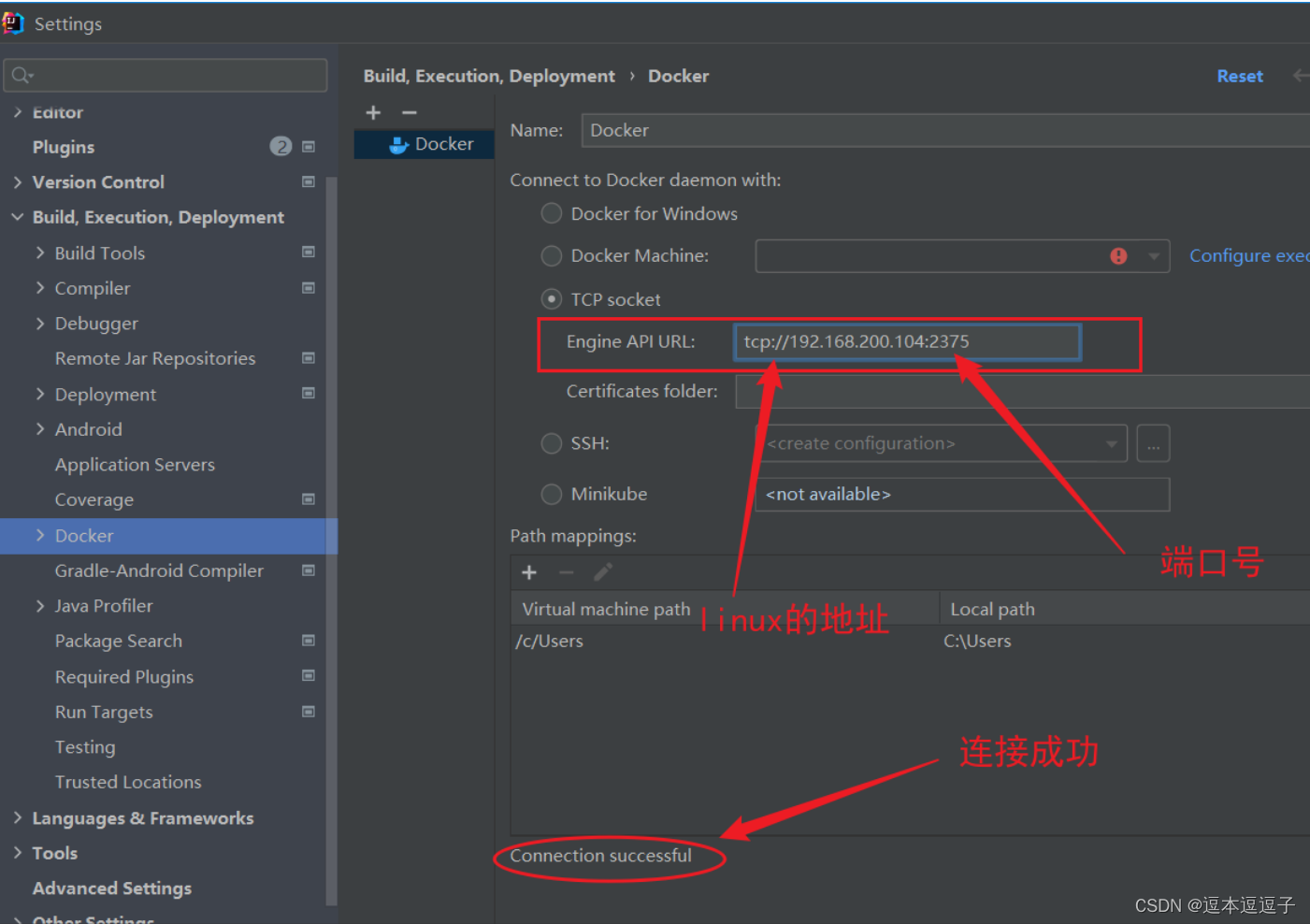
Task: Expand the Build Tools node
Action: click(39, 253)
